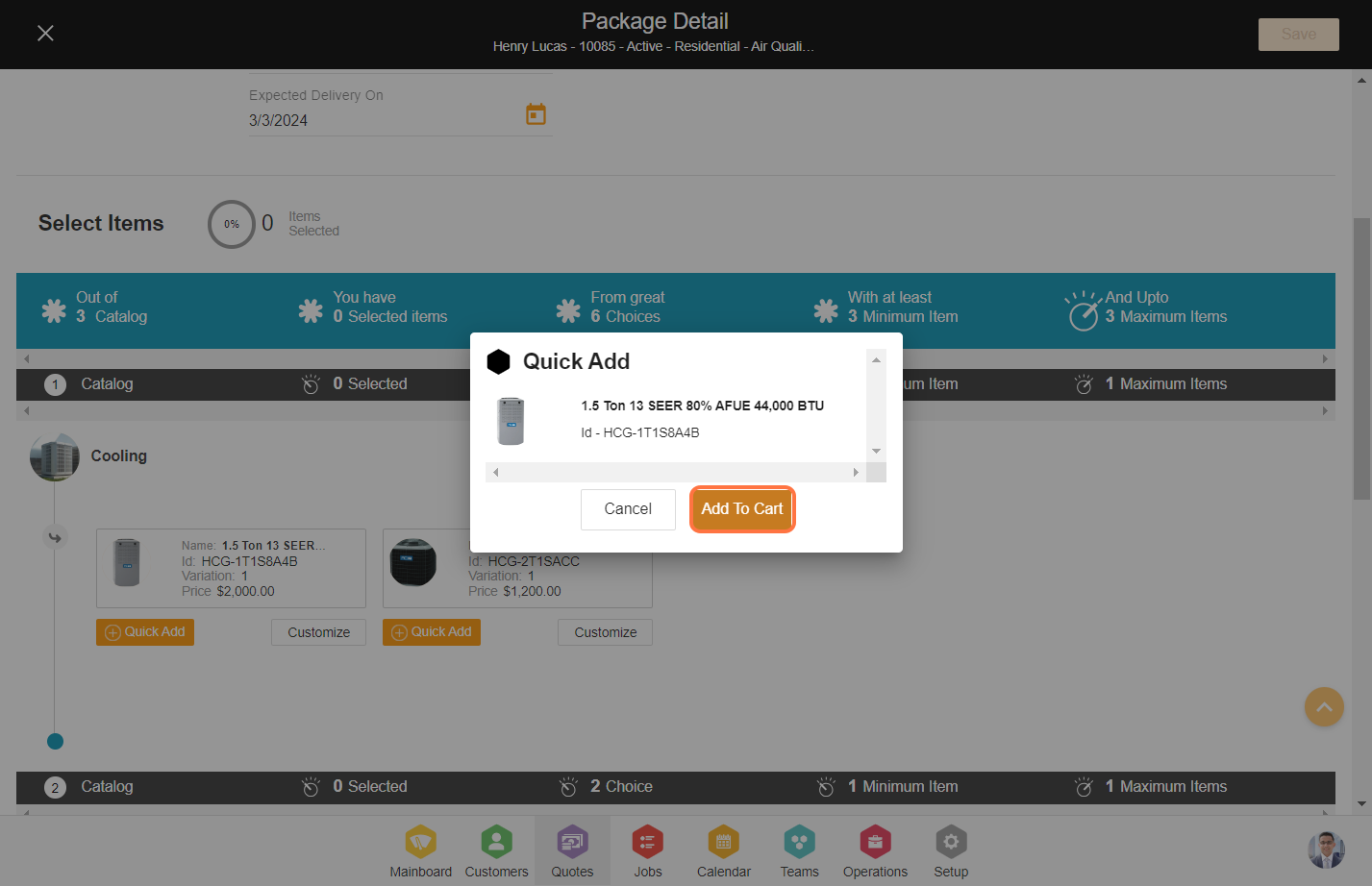Click the user profile avatar
The height and width of the screenshot is (886, 1372).
pos(1326,850)
